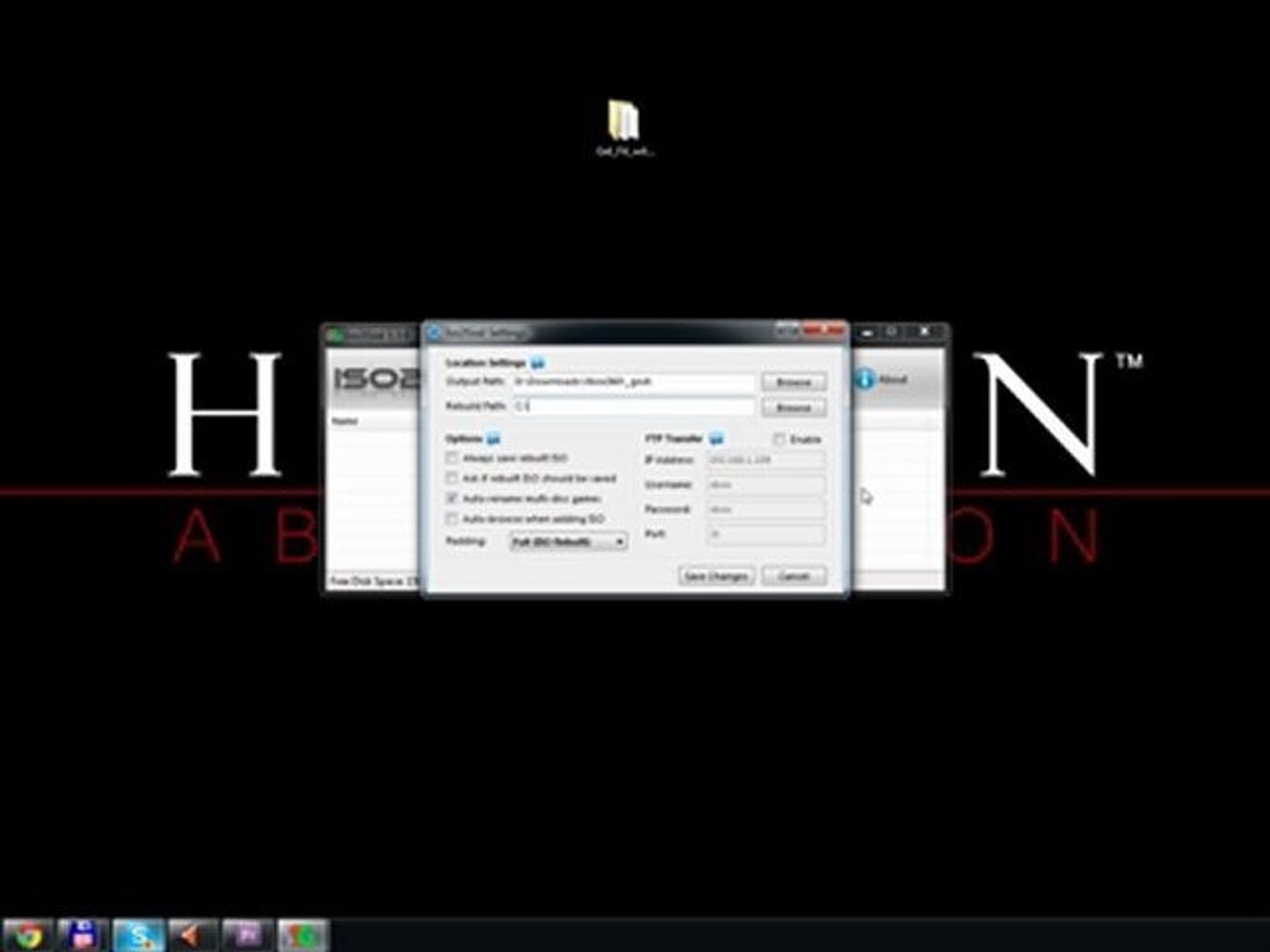
Task: Open Adobe Premiere from the taskbar
Action: tap(248, 935)
